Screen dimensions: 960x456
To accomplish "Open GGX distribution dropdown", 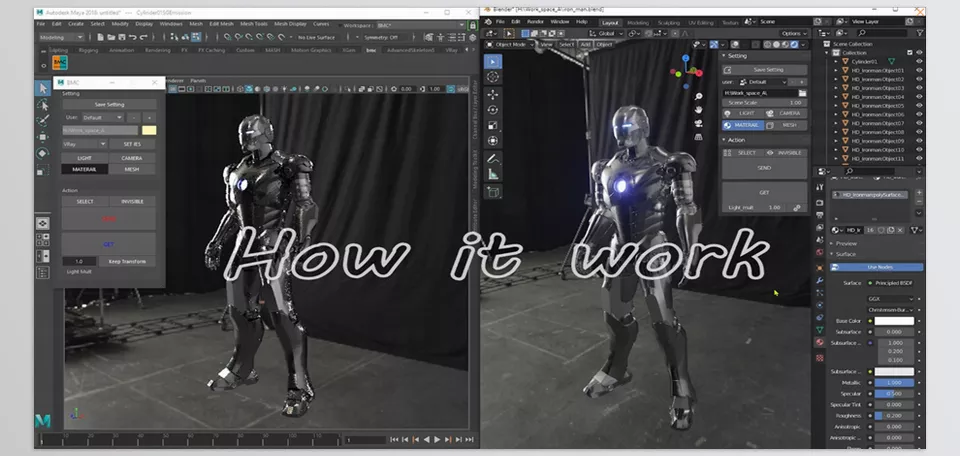I will (x=890, y=299).
